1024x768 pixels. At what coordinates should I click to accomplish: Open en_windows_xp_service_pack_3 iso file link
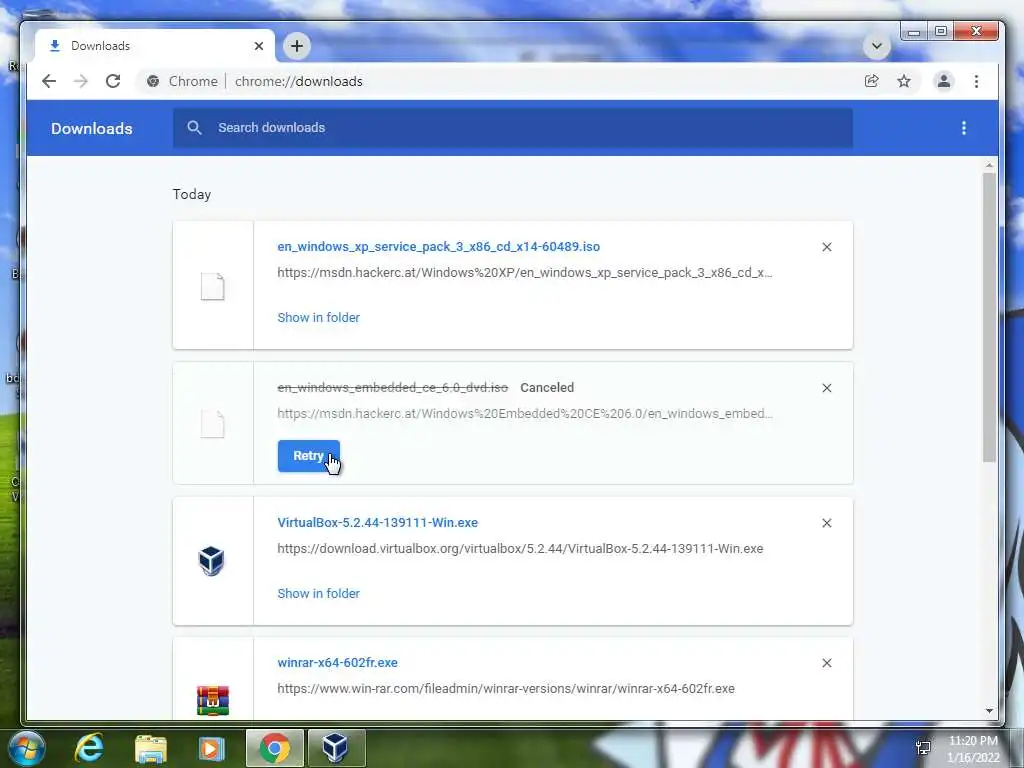point(438,247)
